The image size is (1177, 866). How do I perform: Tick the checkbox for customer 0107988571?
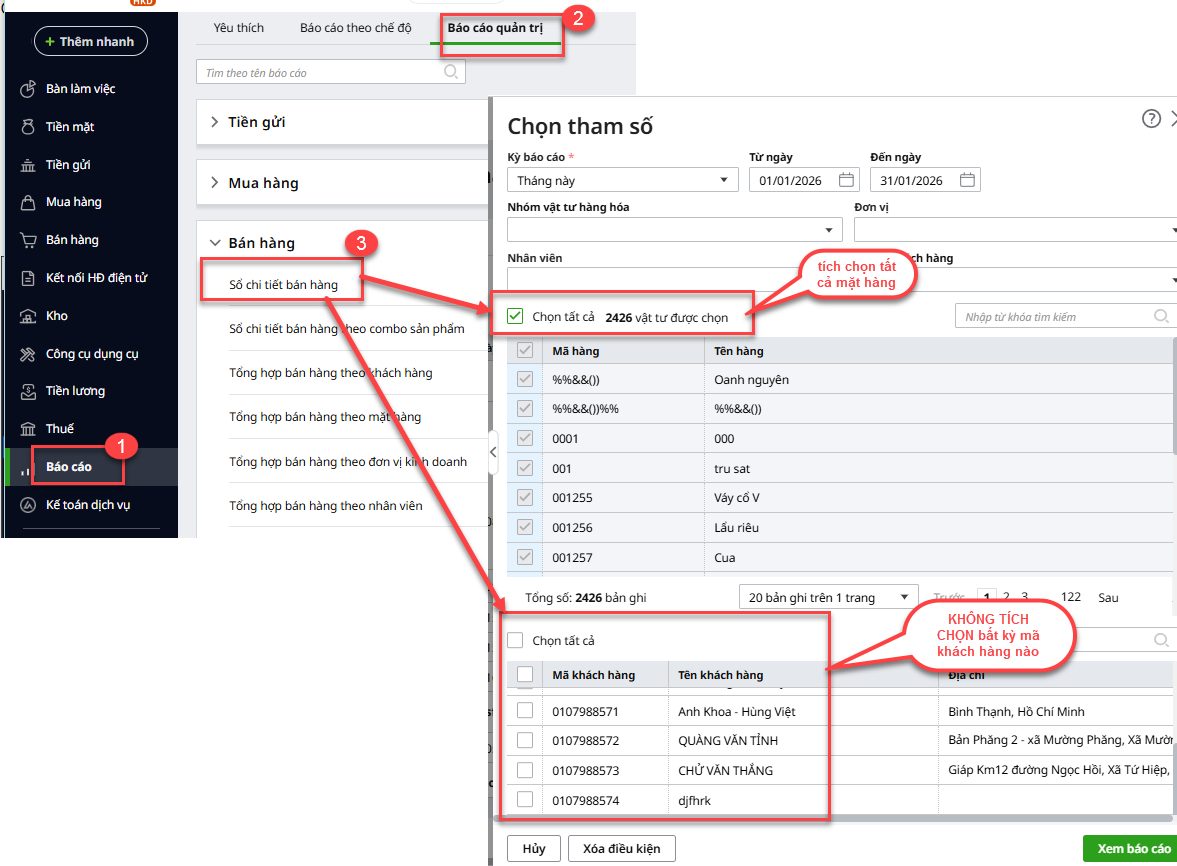coord(525,711)
